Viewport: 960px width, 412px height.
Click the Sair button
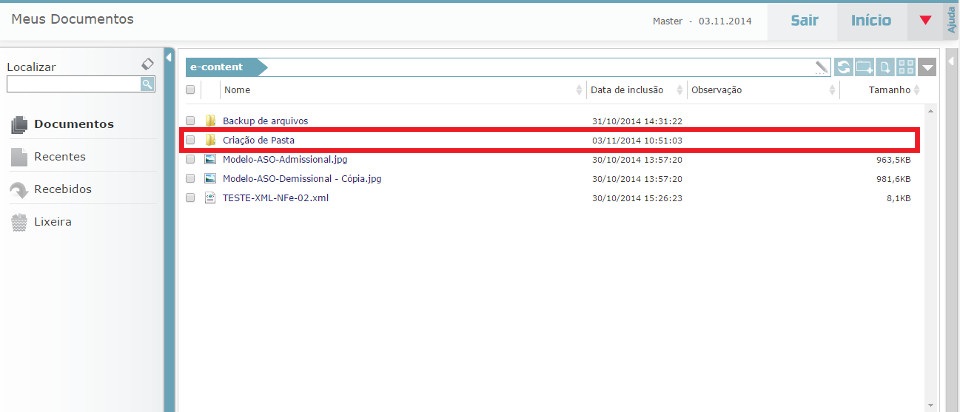804,20
